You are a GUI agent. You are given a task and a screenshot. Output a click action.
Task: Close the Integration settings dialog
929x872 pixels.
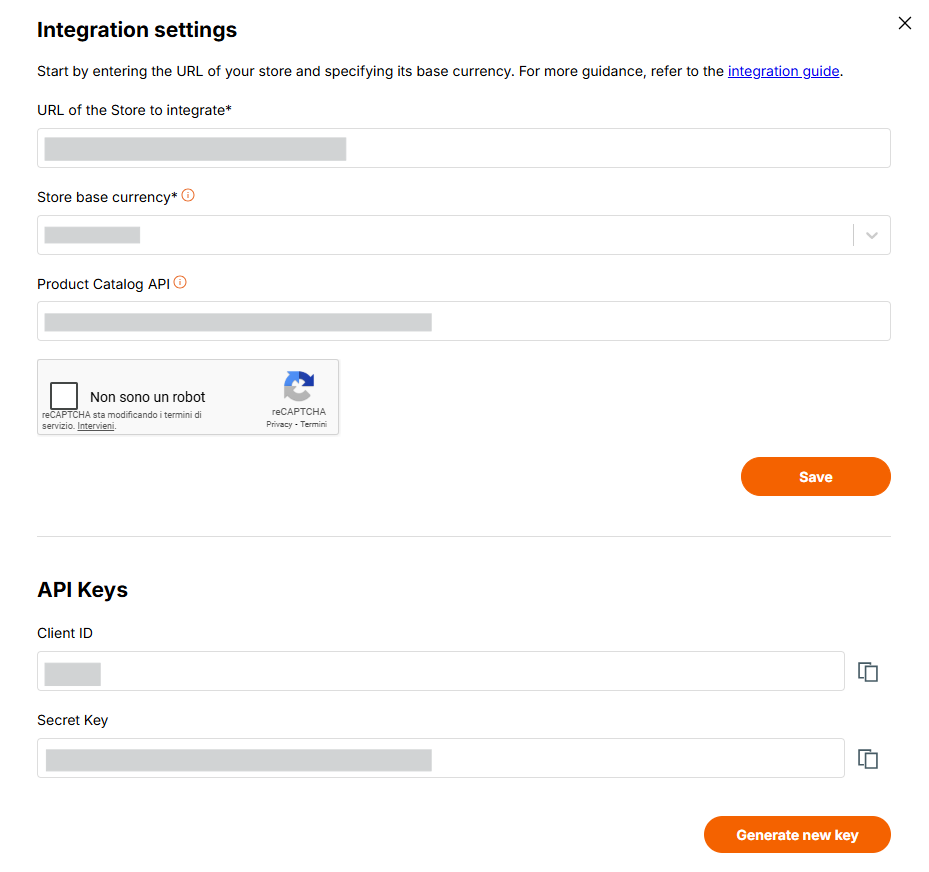[x=905, y=23]
